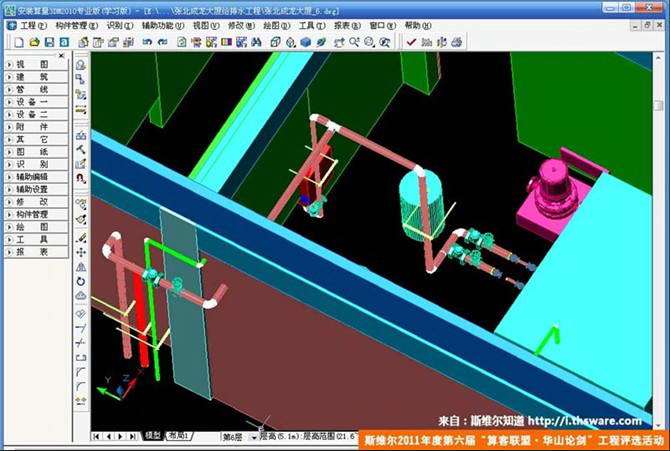Click the zoom extents magnifier icon
This screenshot has width=670, height=451.
point(385,42)
